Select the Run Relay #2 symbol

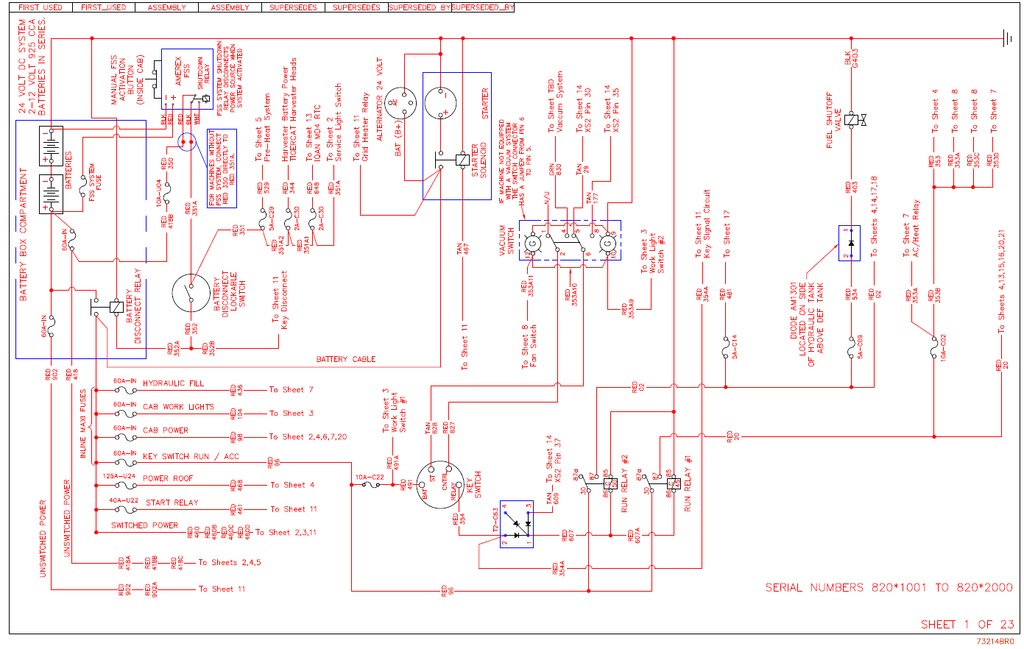(609, 484)
